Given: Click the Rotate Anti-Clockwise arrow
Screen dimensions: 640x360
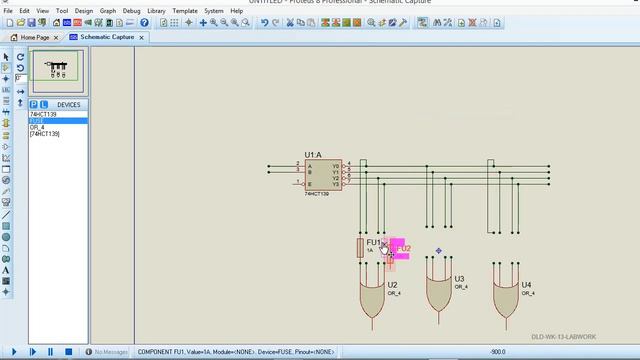Looking at the screenshot, I should (x=20, y=68).
